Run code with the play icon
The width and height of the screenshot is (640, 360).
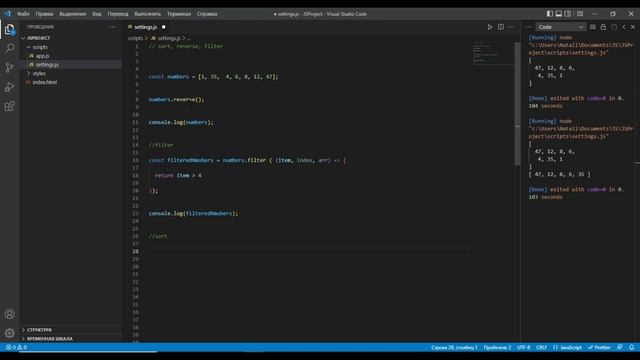click(490, 27)
